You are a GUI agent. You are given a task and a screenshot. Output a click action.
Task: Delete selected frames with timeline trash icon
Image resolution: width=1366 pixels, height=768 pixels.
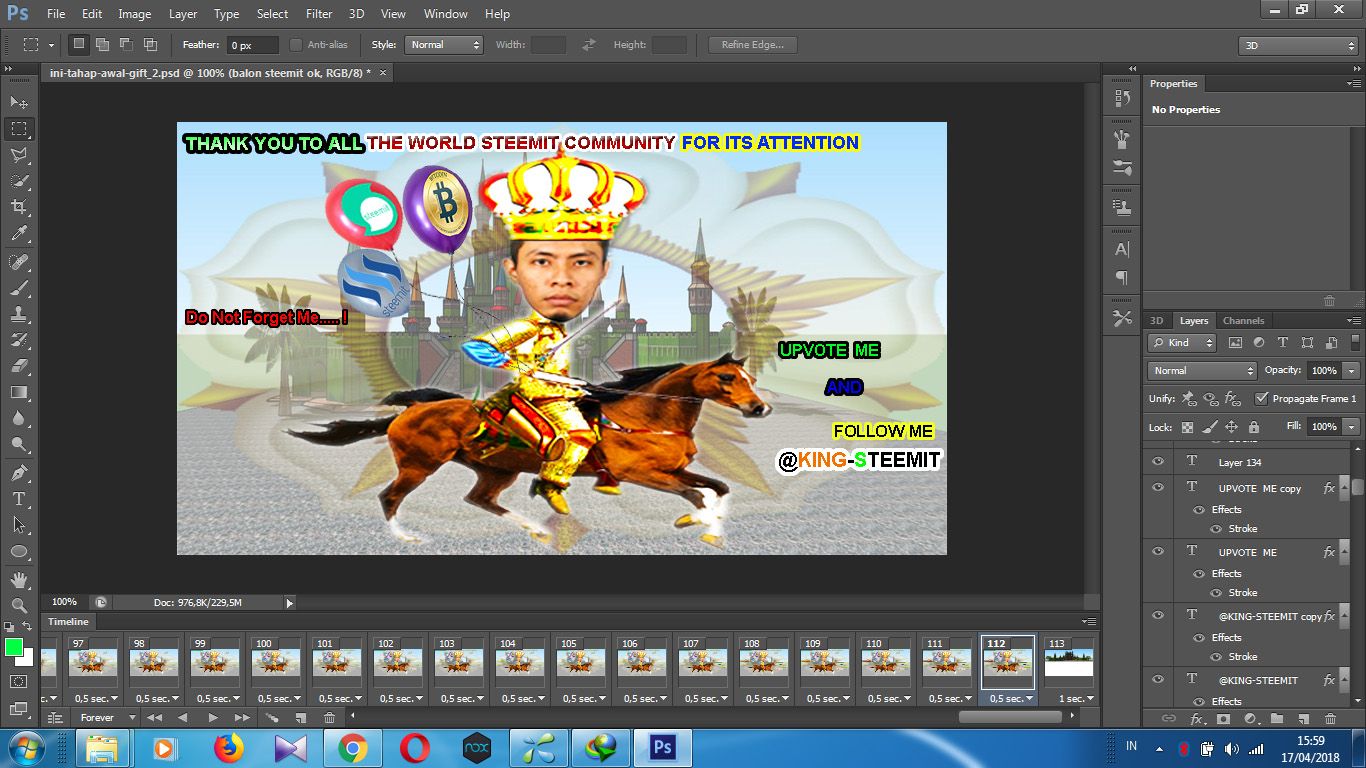[x=329, y=718]
